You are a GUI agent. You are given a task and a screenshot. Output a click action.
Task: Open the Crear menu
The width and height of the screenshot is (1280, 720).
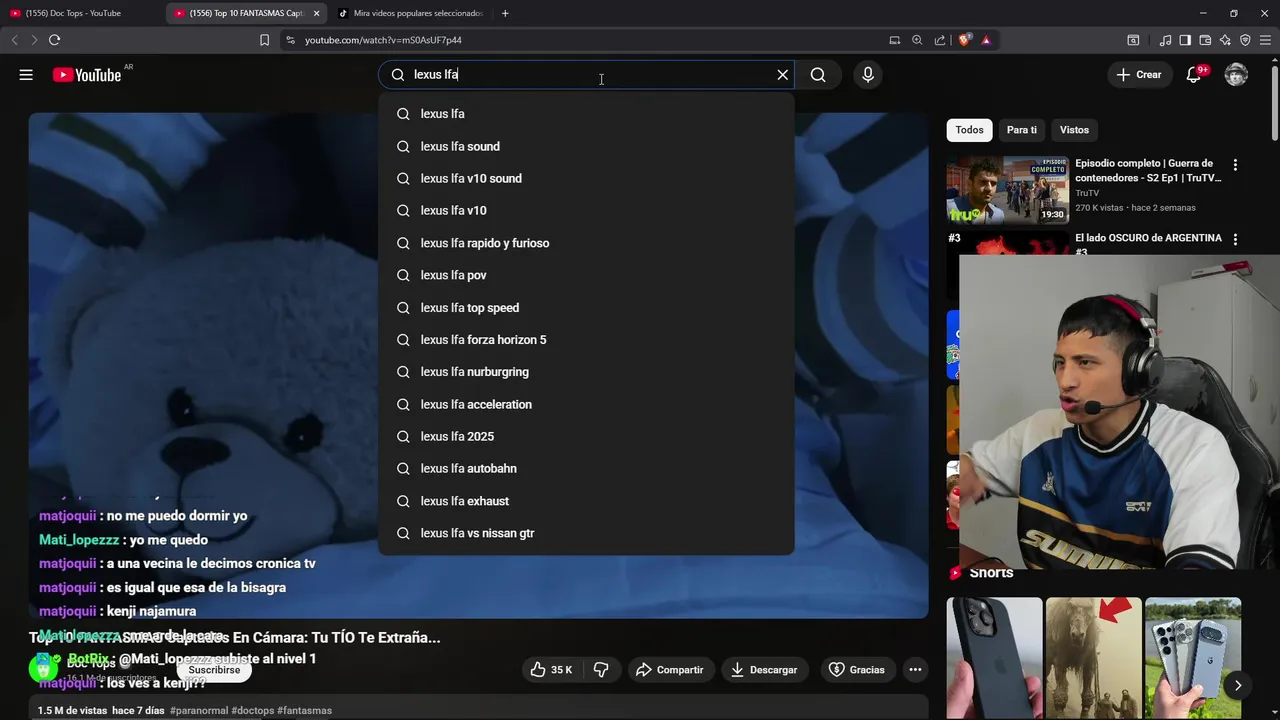pos(1139,75)
